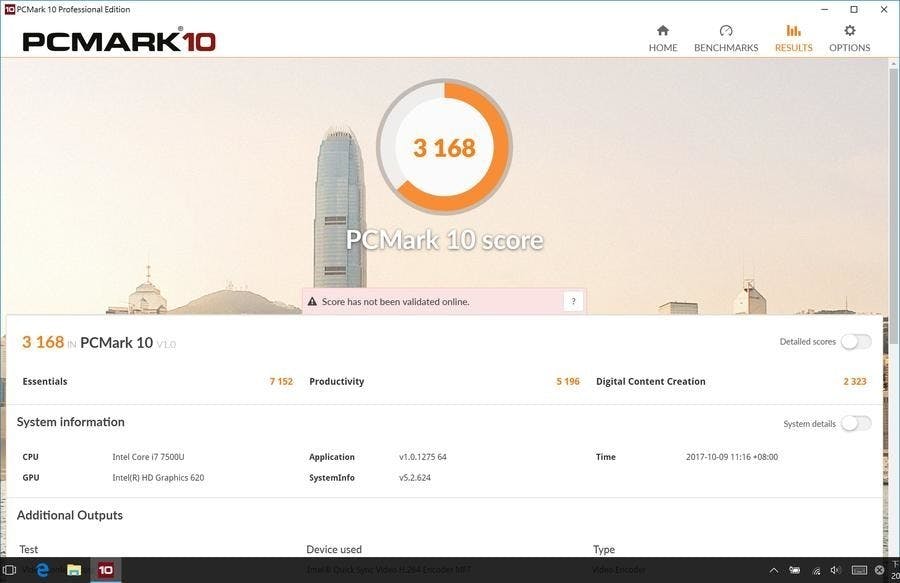
Task: Click the Essentials label
Action: click(x=45, y=382)
